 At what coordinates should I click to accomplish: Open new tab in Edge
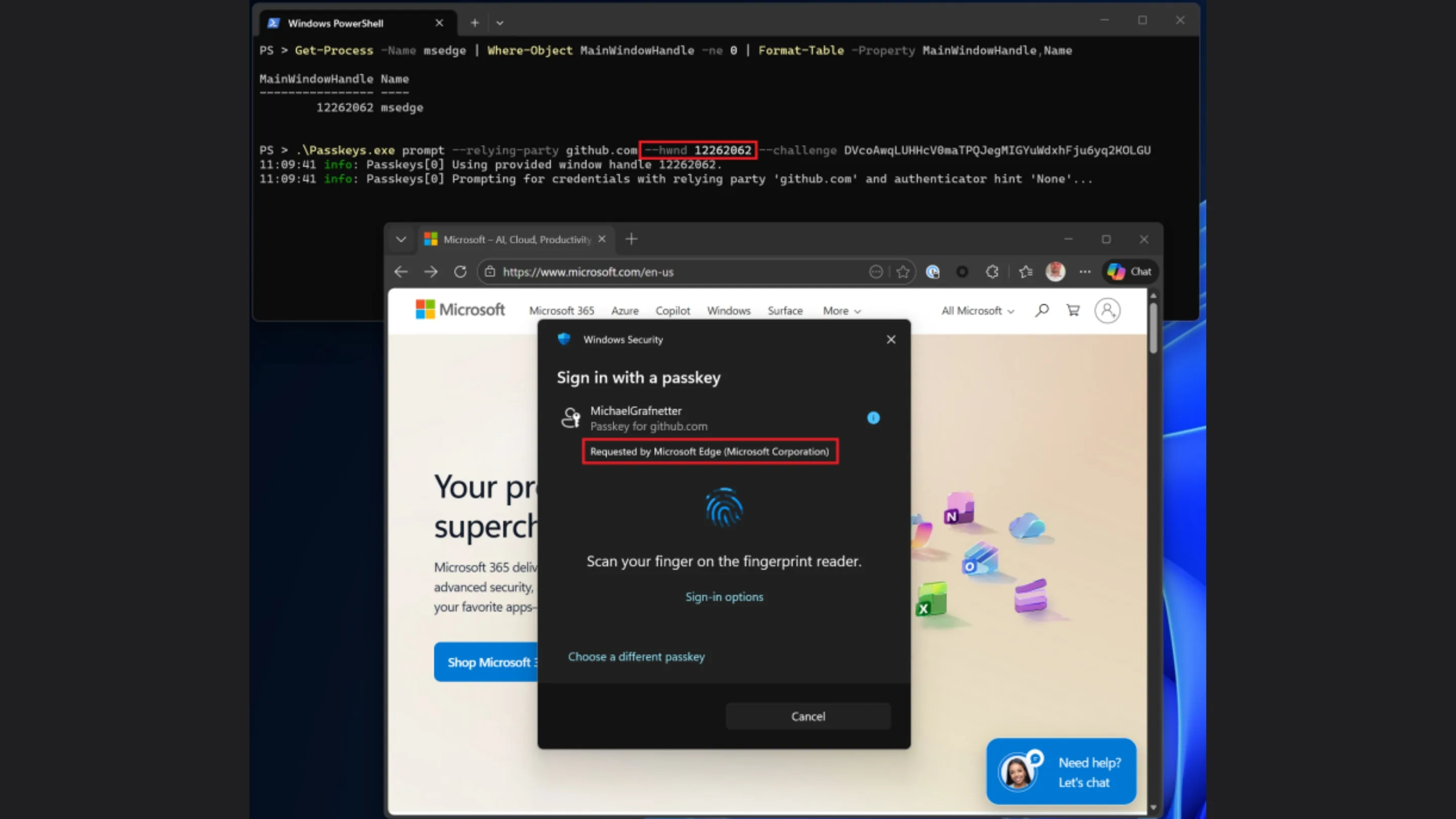[631, 239]
